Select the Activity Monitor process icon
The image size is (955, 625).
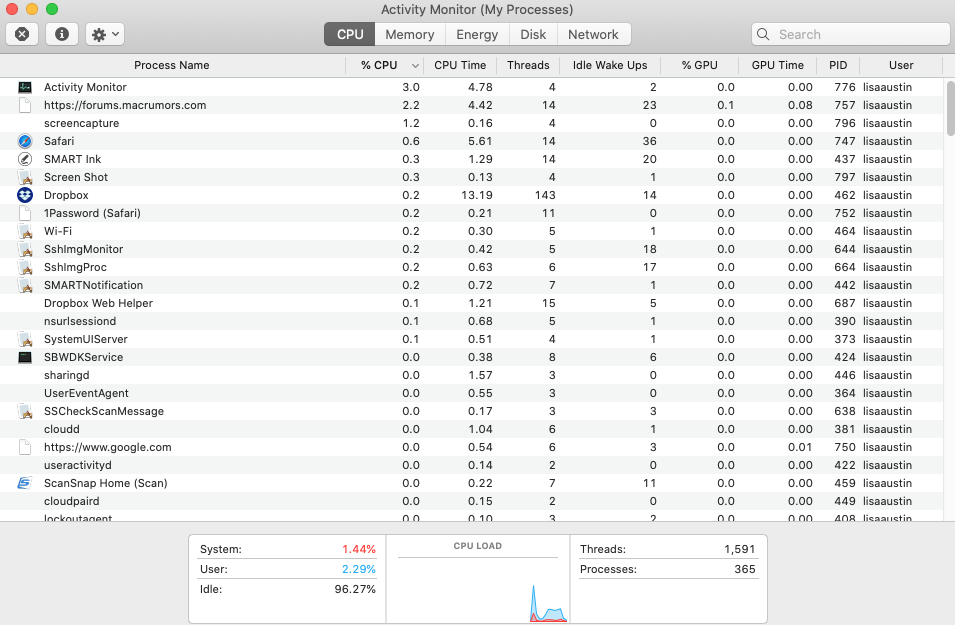25,87
